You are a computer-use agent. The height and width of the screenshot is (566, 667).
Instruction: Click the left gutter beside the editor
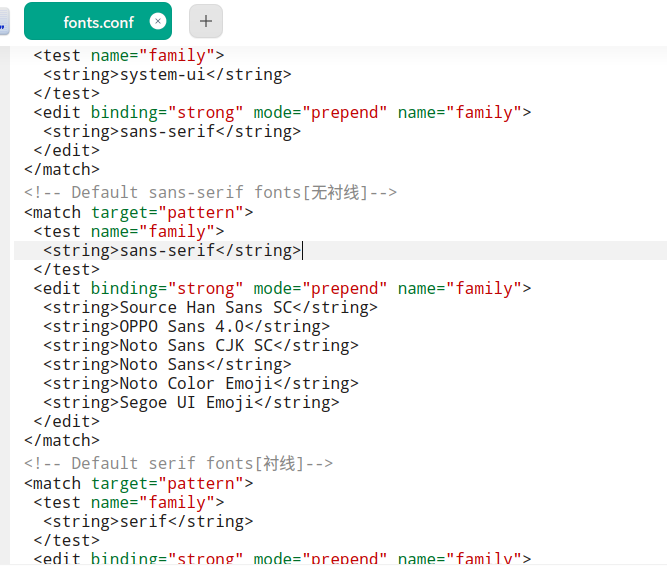[x=5, y=304]
